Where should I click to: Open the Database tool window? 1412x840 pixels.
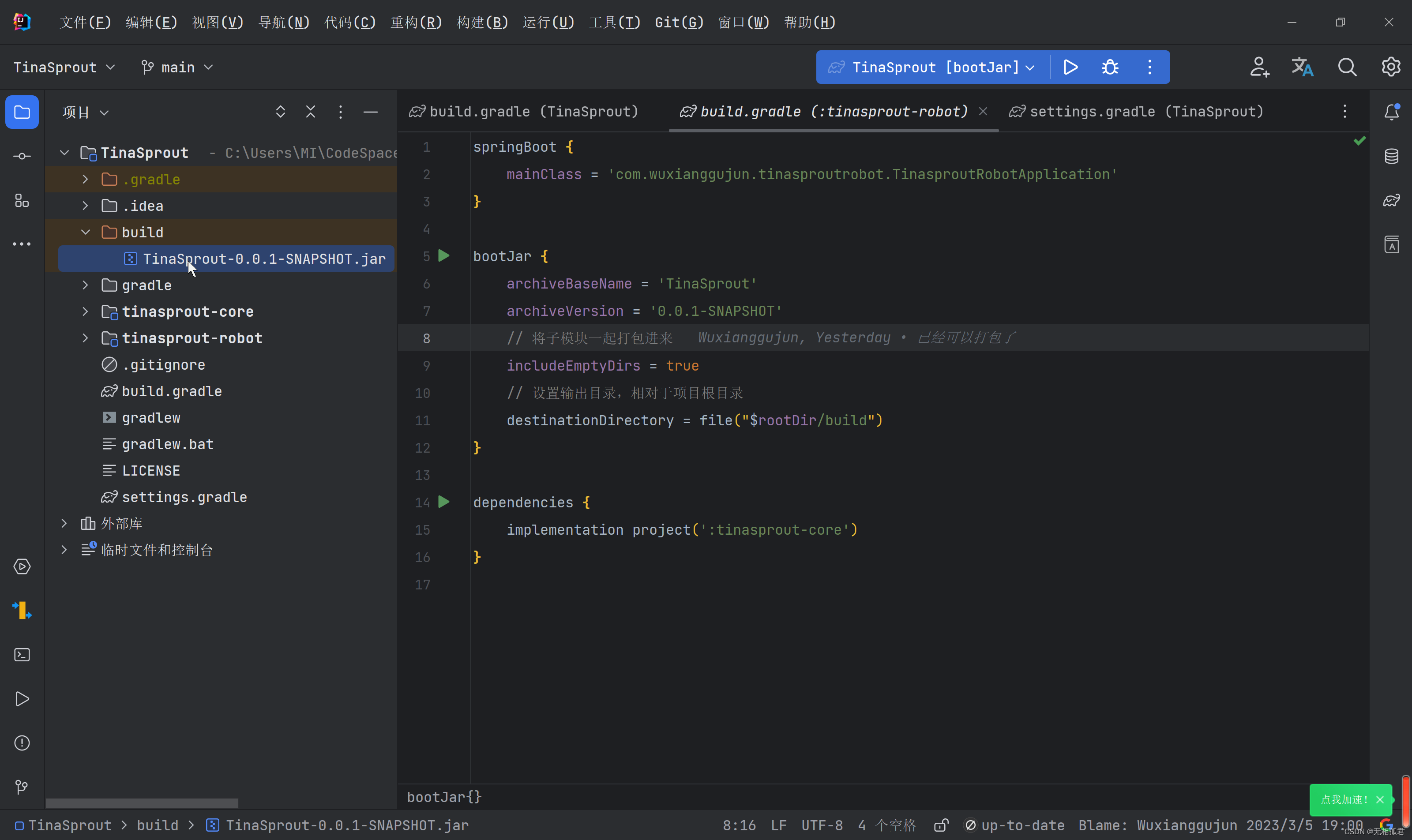tap(1391, 156)
